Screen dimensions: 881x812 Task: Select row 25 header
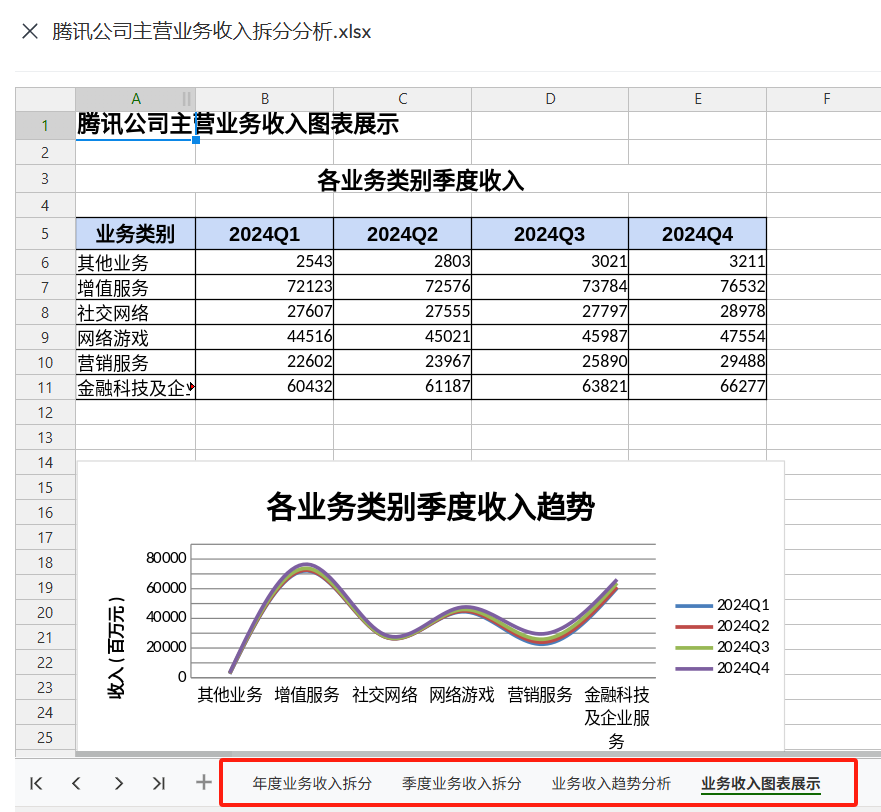pyautogui.click(x=46, y=737)
